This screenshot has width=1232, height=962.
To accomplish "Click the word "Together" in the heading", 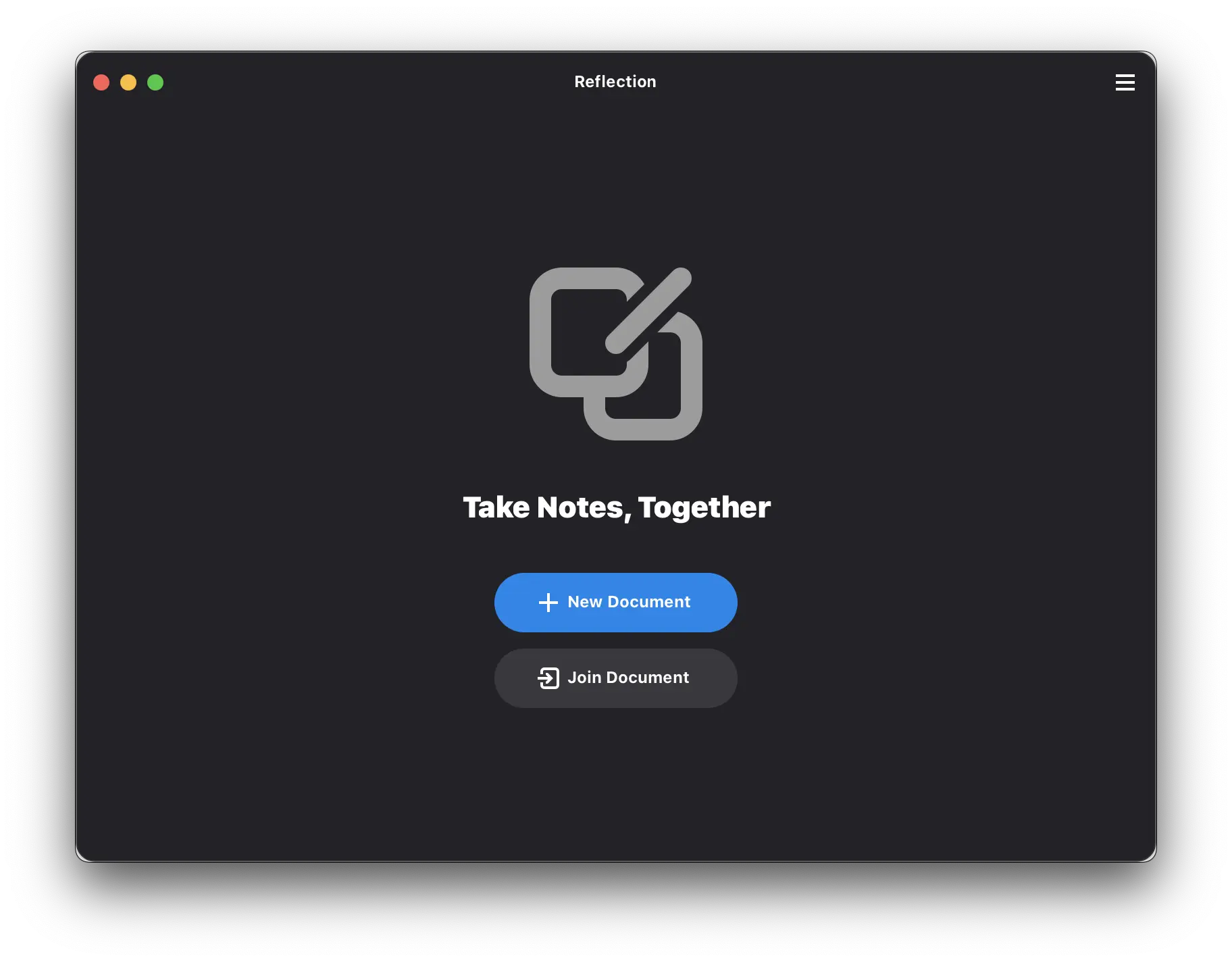I will tap(704, 507).
